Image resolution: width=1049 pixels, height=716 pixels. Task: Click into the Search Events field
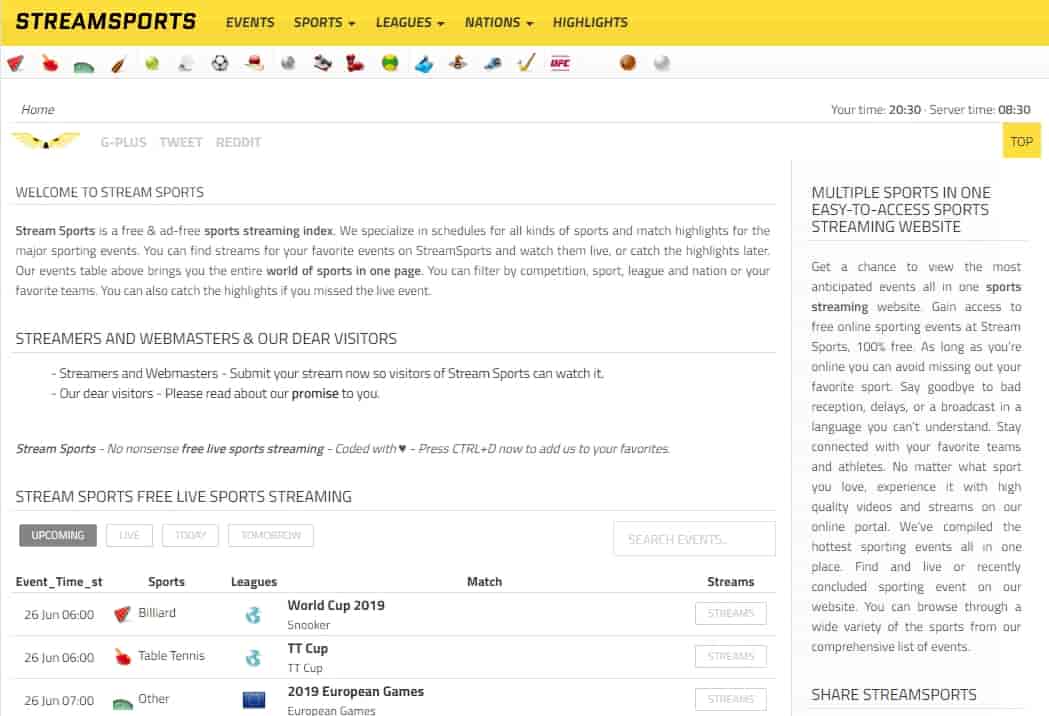point(694,539)
